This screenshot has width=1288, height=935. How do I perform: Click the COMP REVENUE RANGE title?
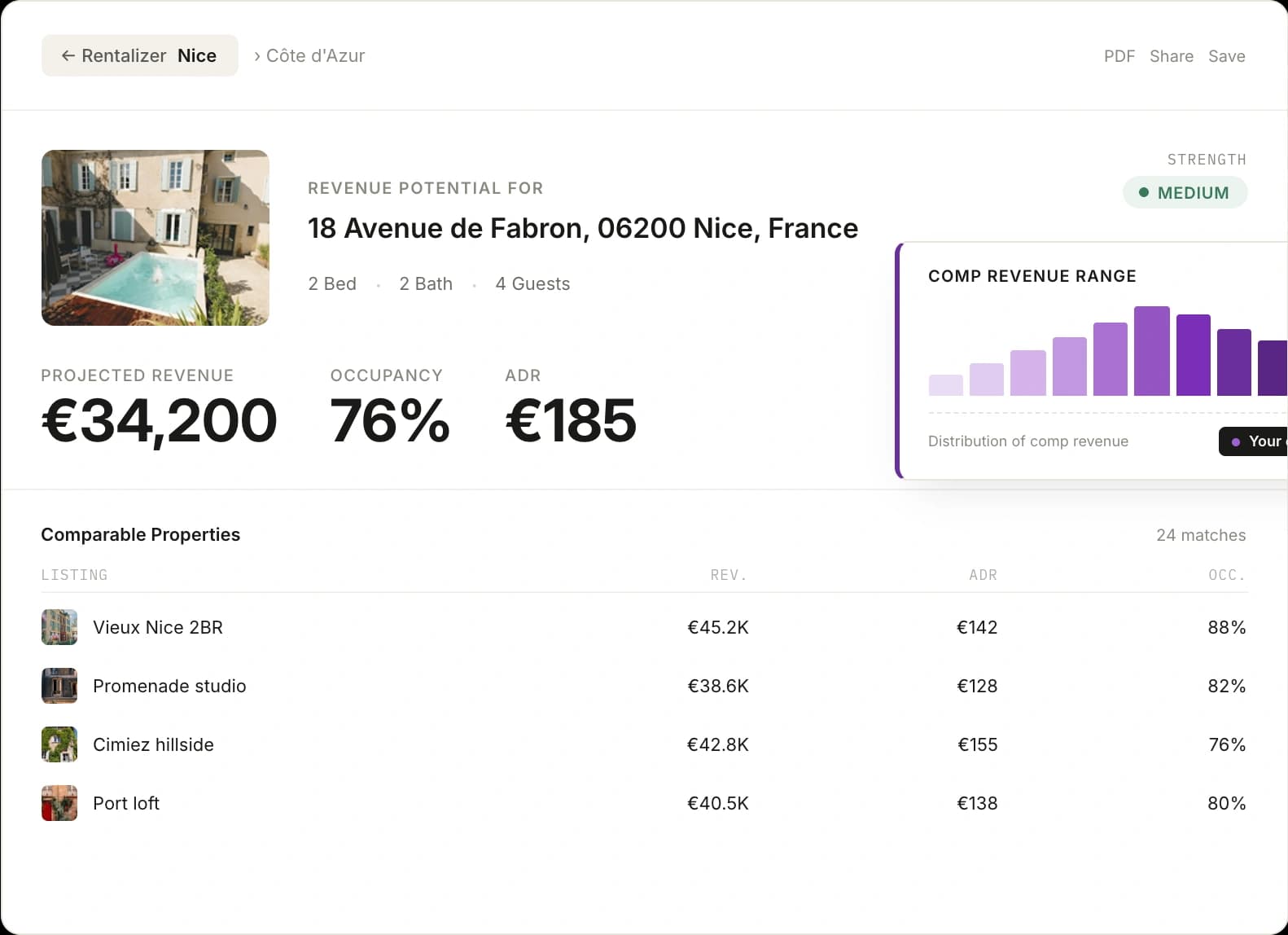[1032, 276]
